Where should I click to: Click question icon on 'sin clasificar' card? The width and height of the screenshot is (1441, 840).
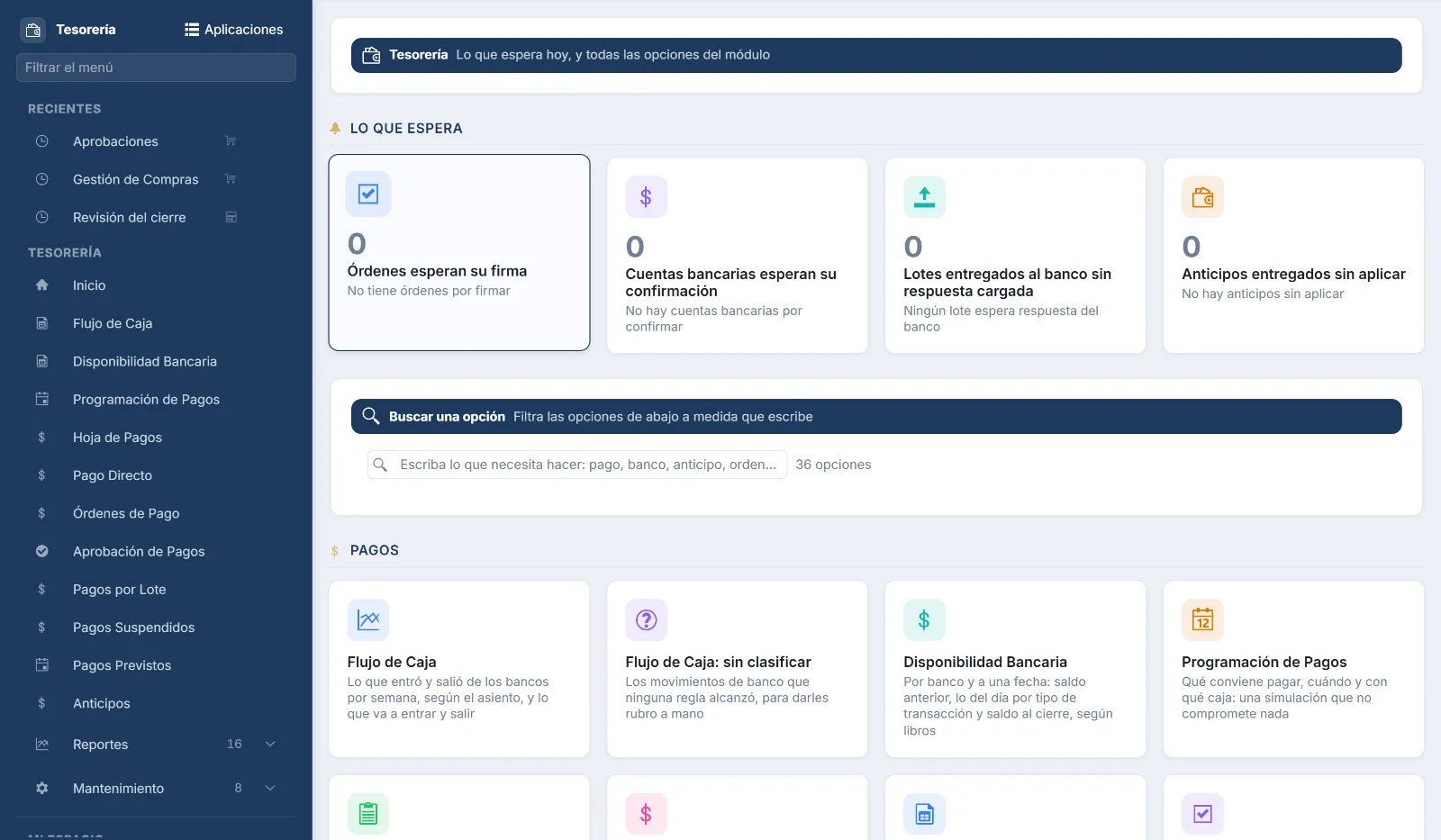[646, 620]
